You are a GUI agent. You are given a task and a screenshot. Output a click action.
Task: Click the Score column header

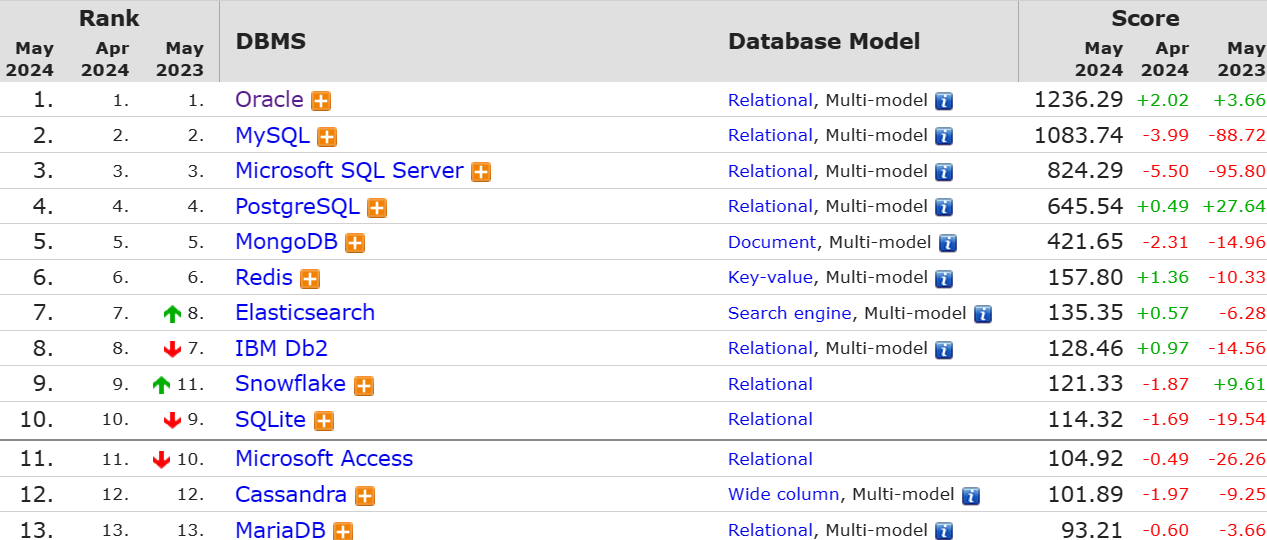tap(1145, 18)
